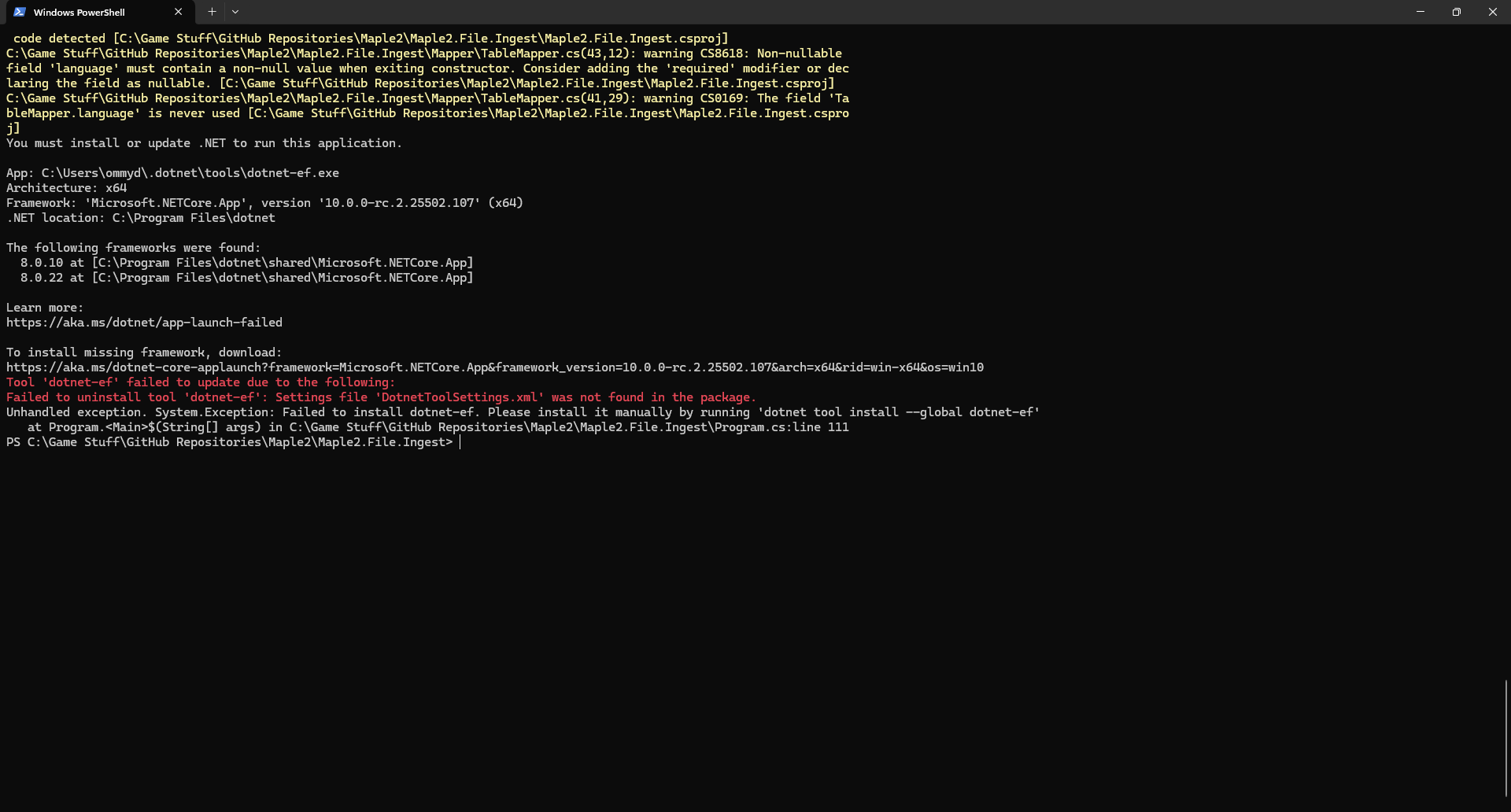Click the 'code detected' line at top
Image resolution: width=1511 pixels, height=812 pixels.
(371, 39)
